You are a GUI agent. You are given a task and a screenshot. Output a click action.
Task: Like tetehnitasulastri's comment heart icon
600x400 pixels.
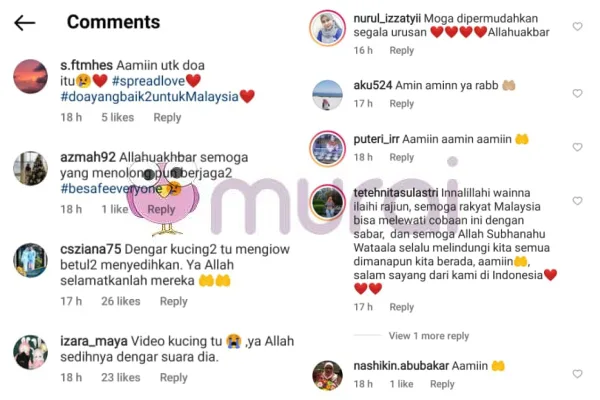point(577,201)
